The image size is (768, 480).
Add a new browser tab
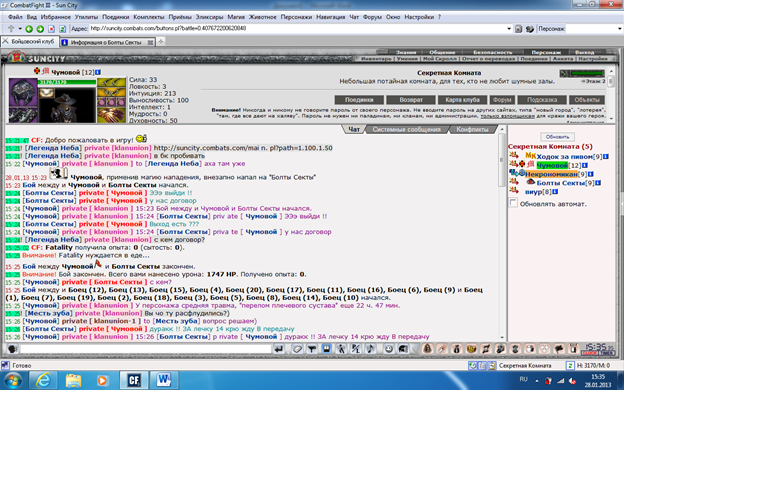click(x=161, y=42)
